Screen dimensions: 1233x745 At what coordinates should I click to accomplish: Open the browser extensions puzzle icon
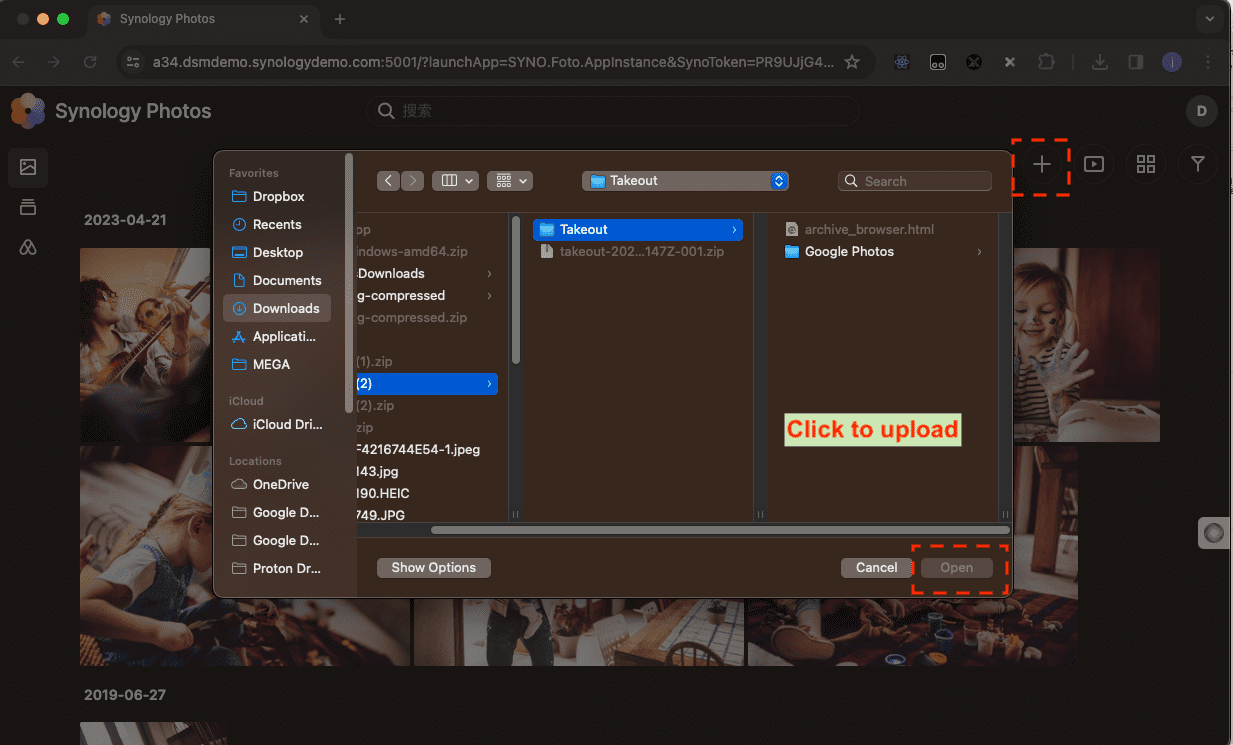(x=1046, y=62)
